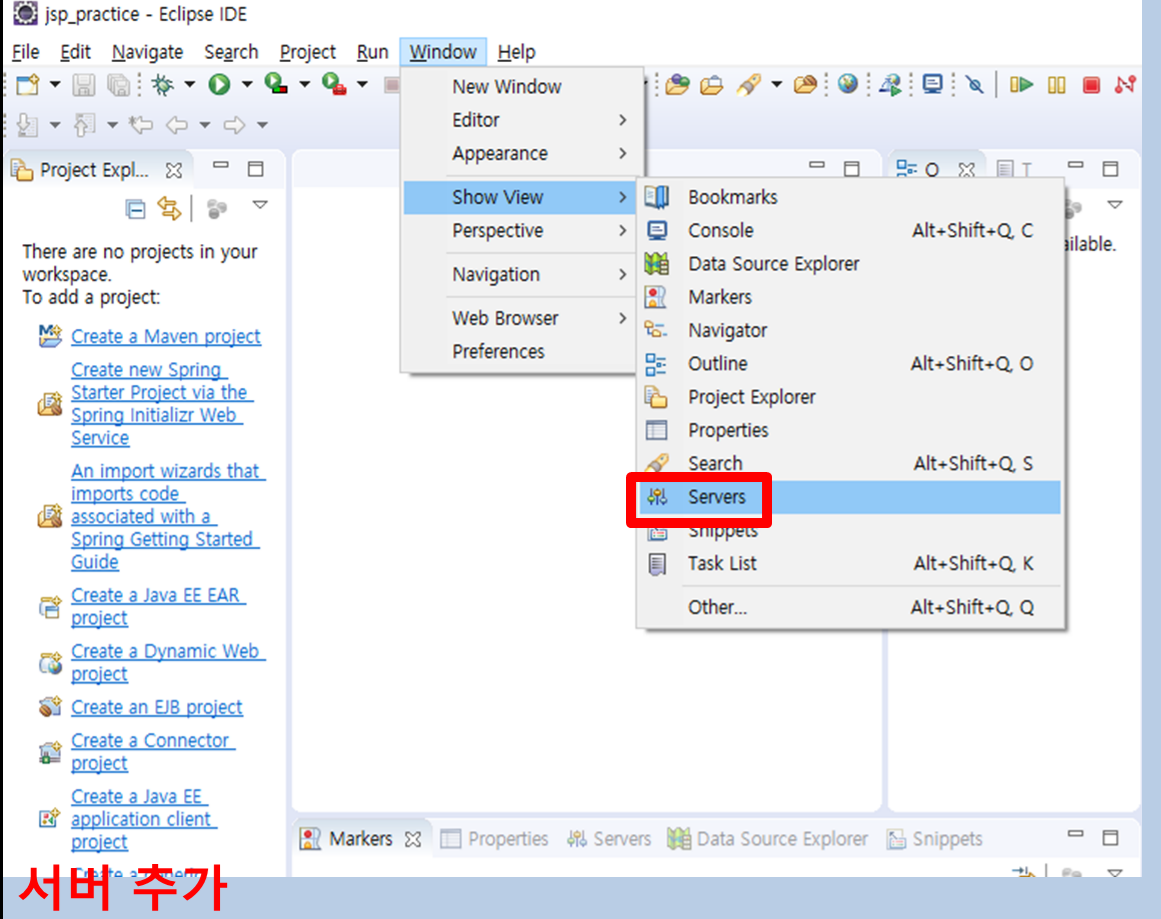Click the Open Type folder icon

coord(677,84)
